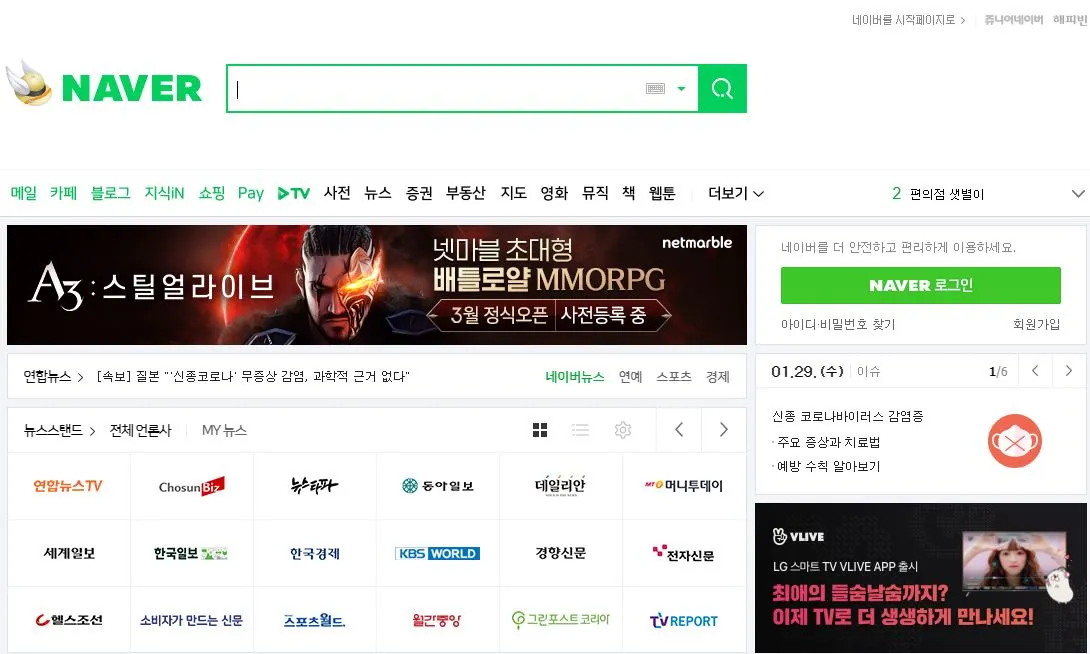
Task: Open the 연합뉴스 headline source link
Action: [53, 377]
